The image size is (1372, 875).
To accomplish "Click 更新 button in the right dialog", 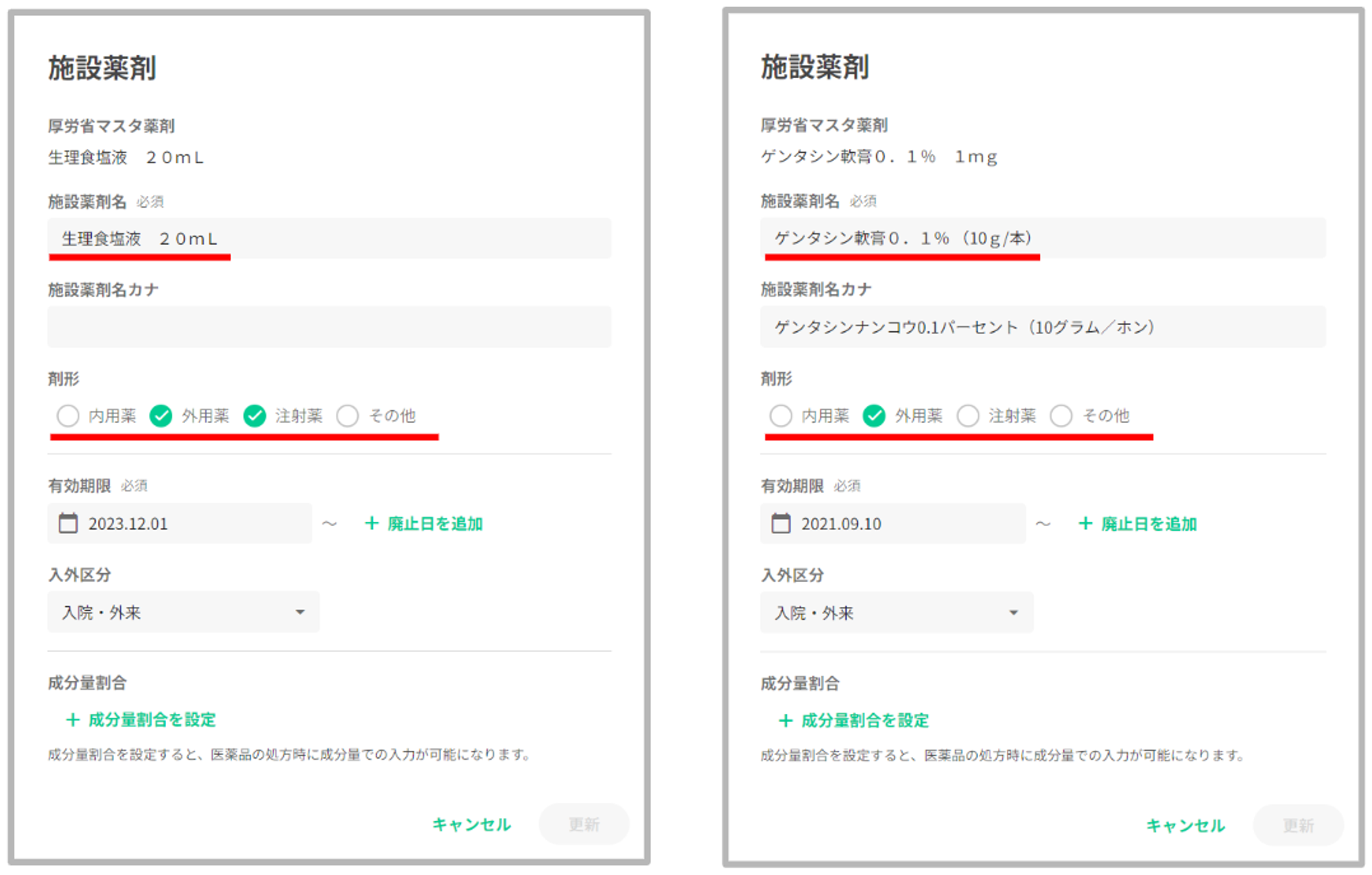I will [1297, 825].
